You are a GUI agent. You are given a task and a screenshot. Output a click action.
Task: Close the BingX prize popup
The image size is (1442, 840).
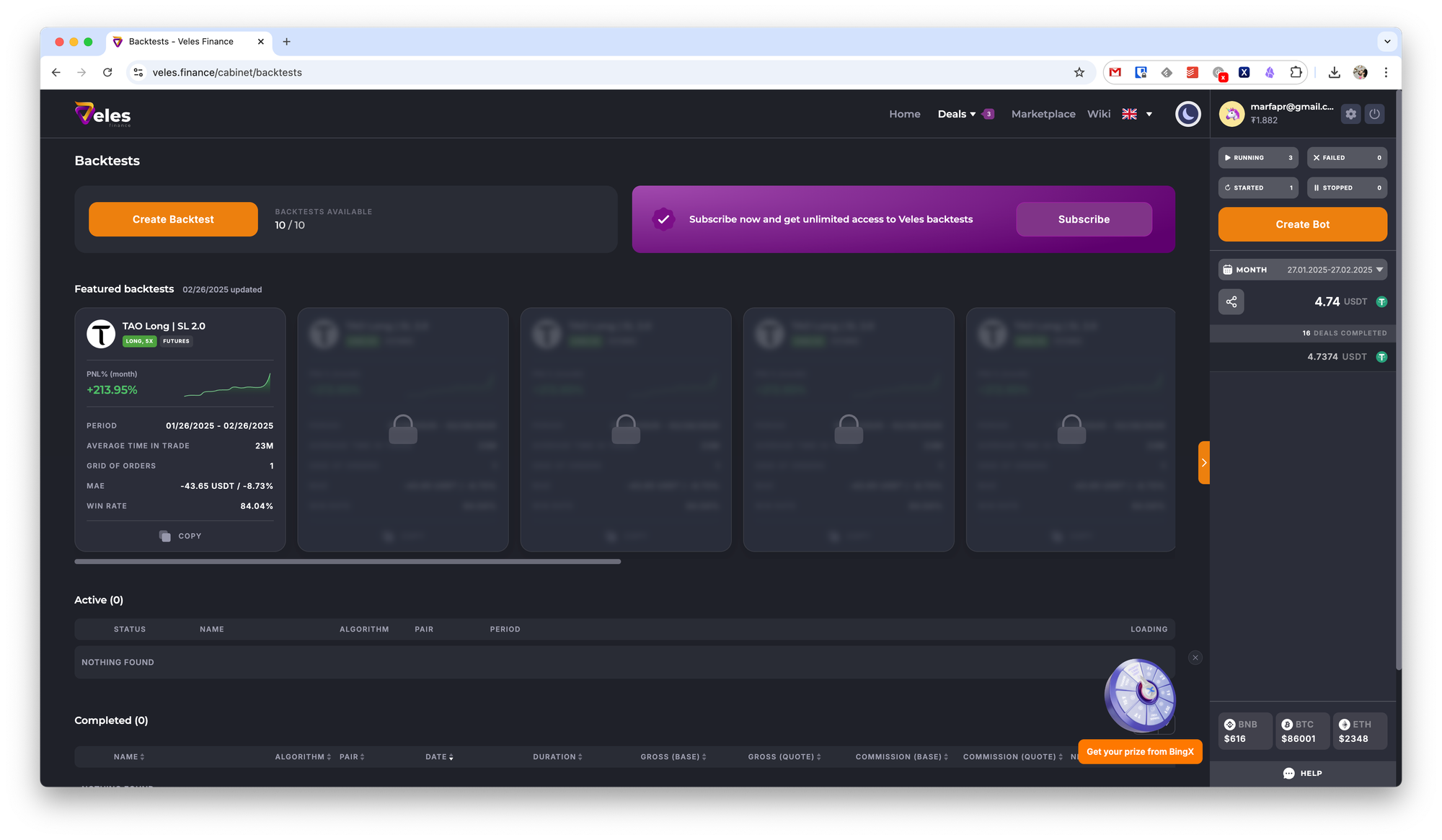pos(1195,658)
